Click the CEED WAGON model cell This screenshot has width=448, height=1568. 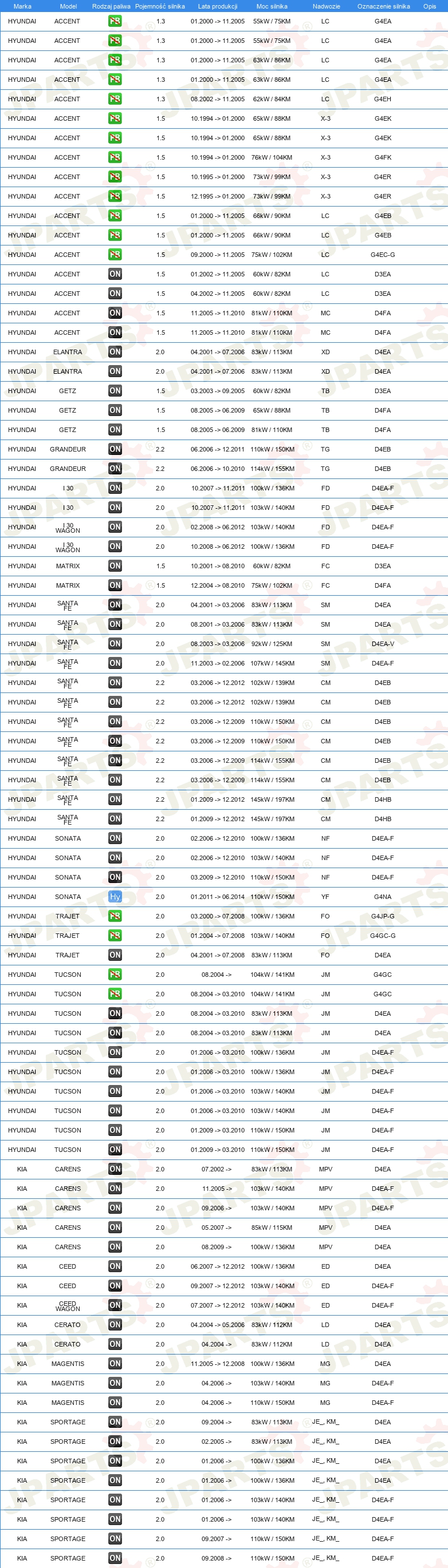click(x=68, y=1306)
